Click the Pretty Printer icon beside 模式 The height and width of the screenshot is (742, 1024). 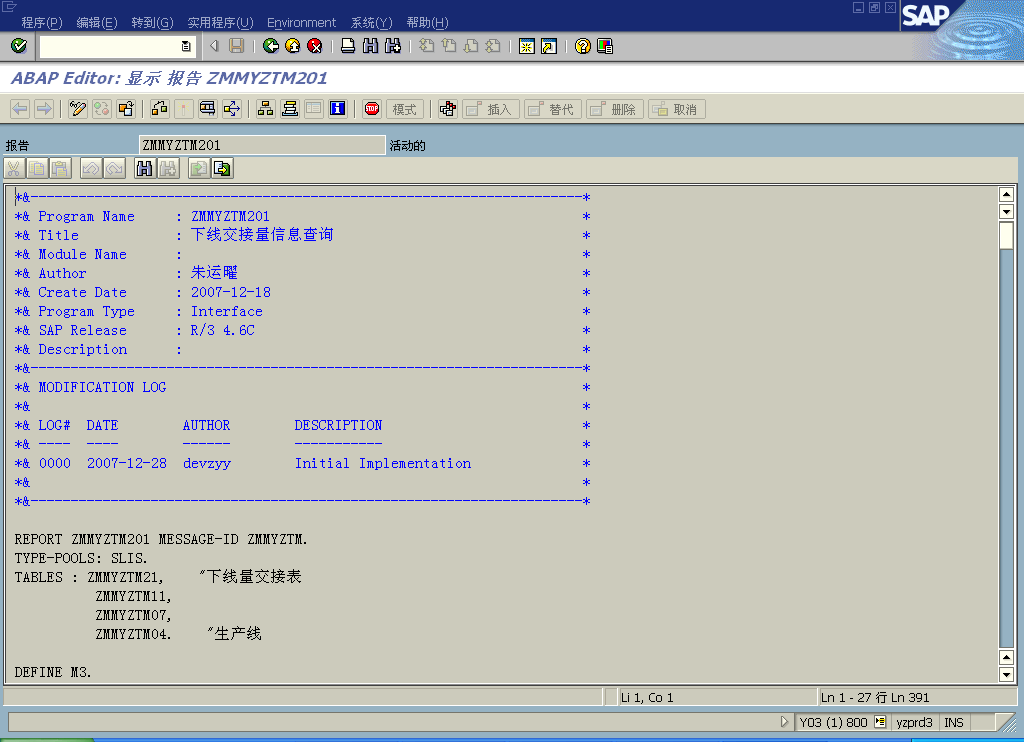point(447,108)
